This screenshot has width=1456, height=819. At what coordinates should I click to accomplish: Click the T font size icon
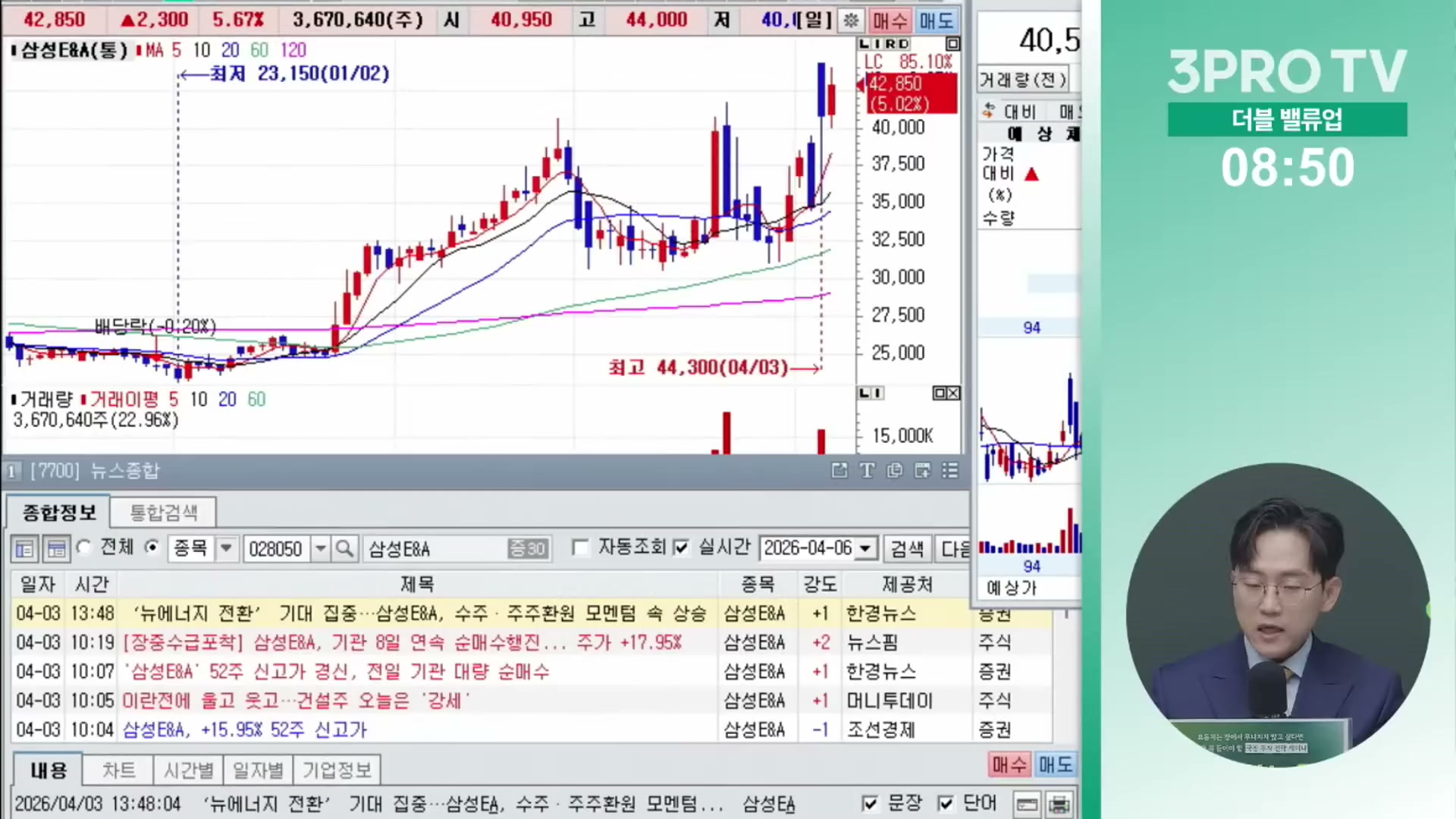(867, 471)
